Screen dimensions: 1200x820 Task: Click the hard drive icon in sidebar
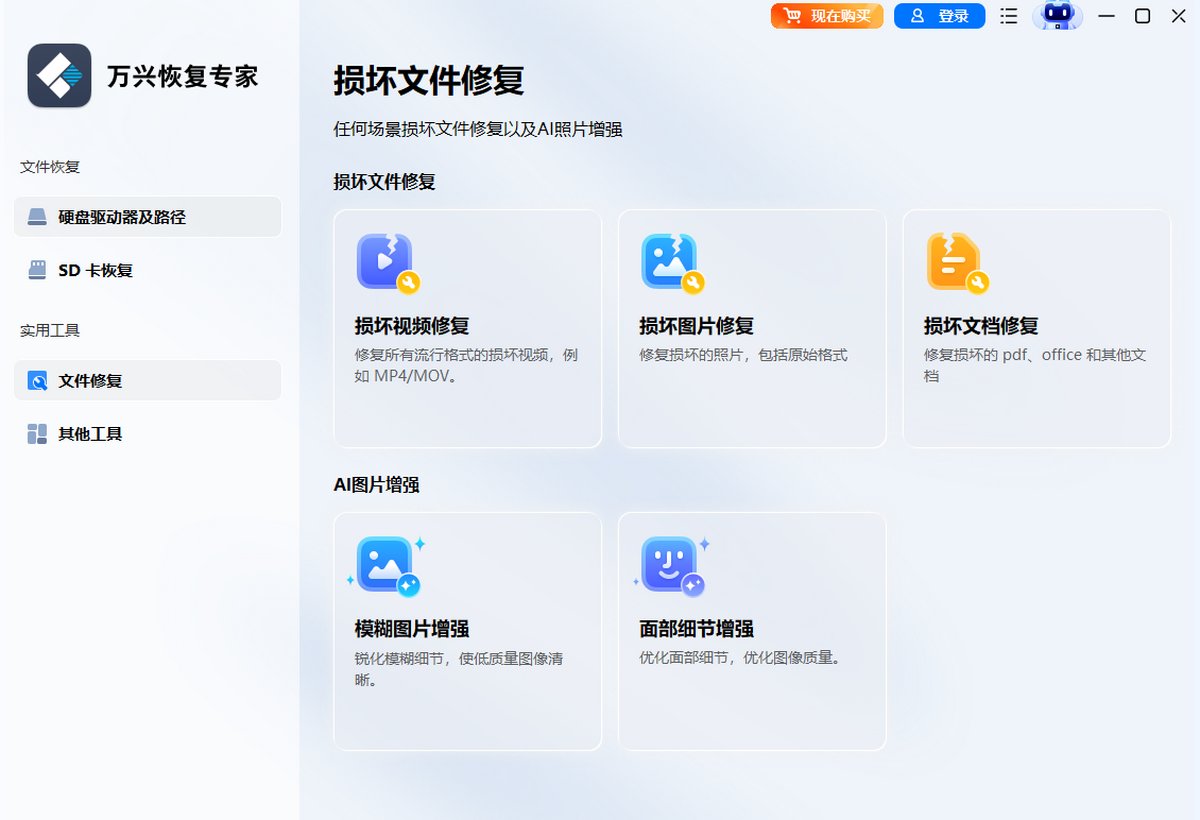click(x=37, y=217)
